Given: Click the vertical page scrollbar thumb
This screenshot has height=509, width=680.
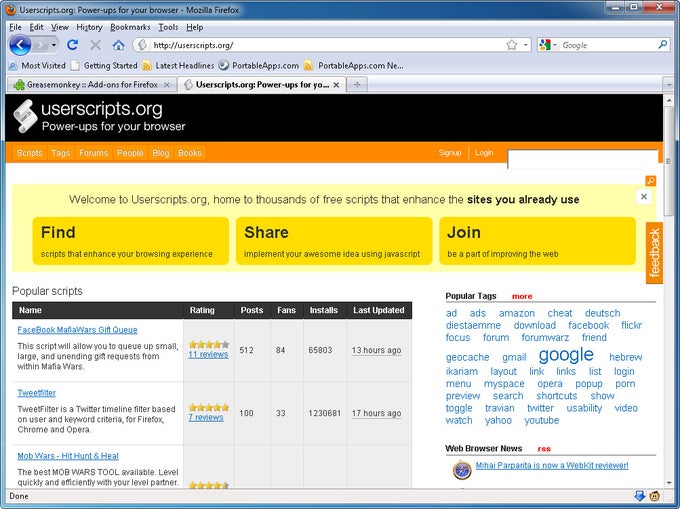Looking at the screenshot, I should pos(668,160).
